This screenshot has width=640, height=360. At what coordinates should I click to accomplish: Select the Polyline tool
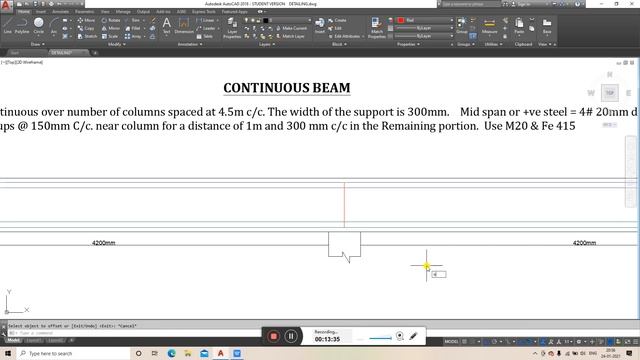(22, 25)
